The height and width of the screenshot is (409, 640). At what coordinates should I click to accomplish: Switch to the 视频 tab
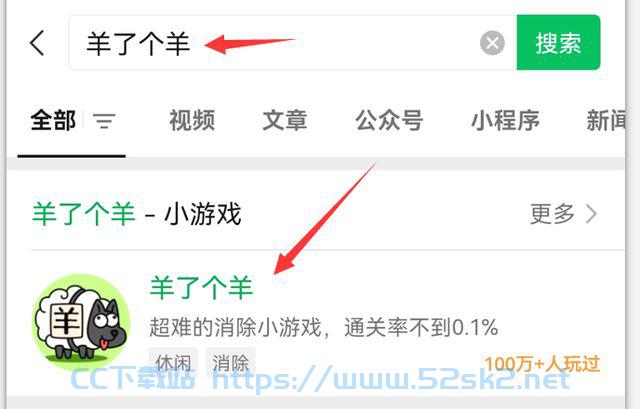tap(192, 120)
